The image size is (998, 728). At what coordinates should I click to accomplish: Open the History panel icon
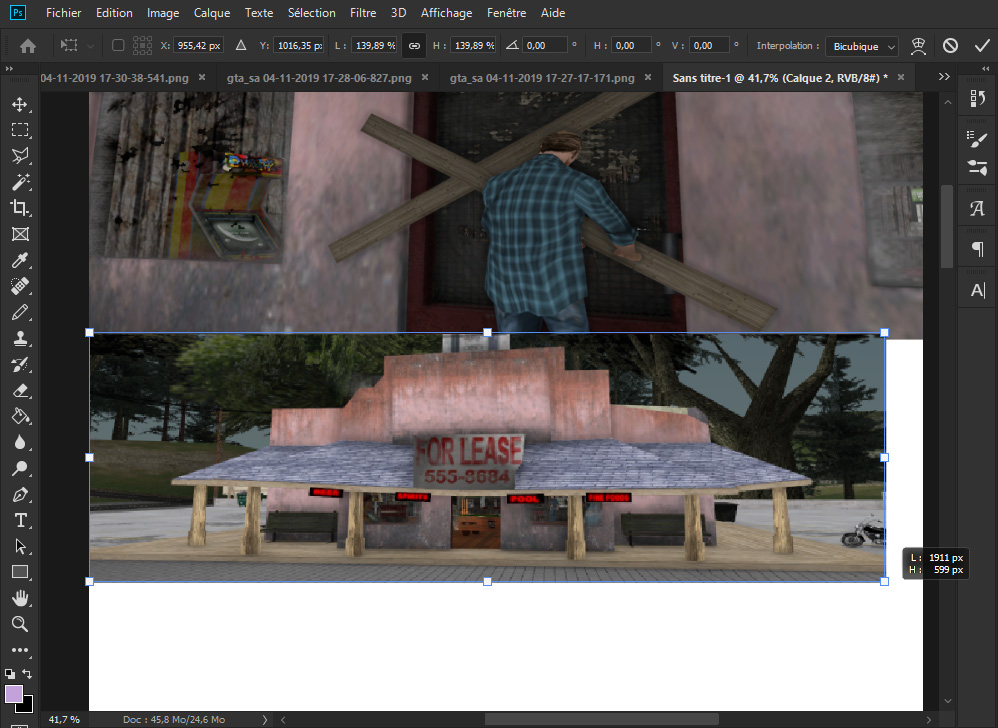(x=978, y=98)
